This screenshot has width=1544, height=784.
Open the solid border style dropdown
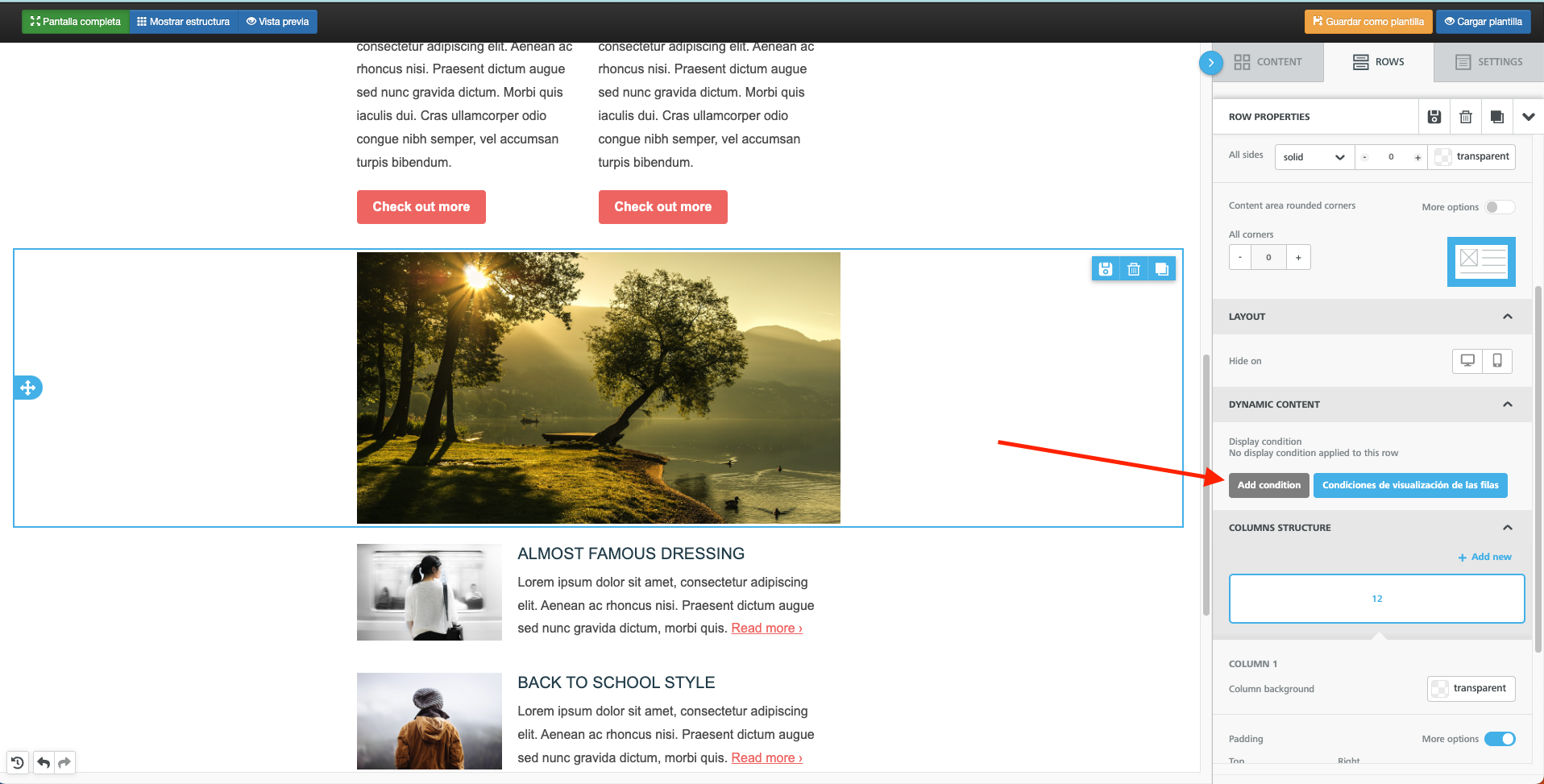tap(1314, 157)
